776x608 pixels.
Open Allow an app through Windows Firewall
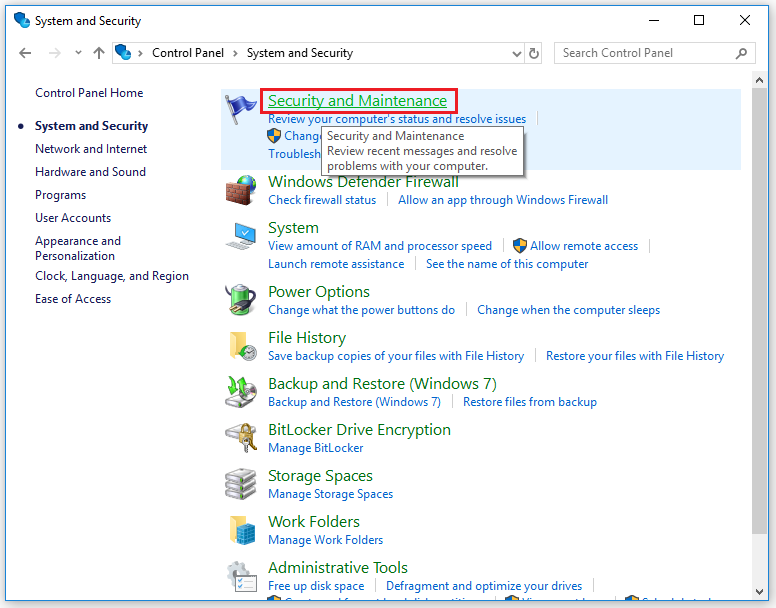pos(503,200)
